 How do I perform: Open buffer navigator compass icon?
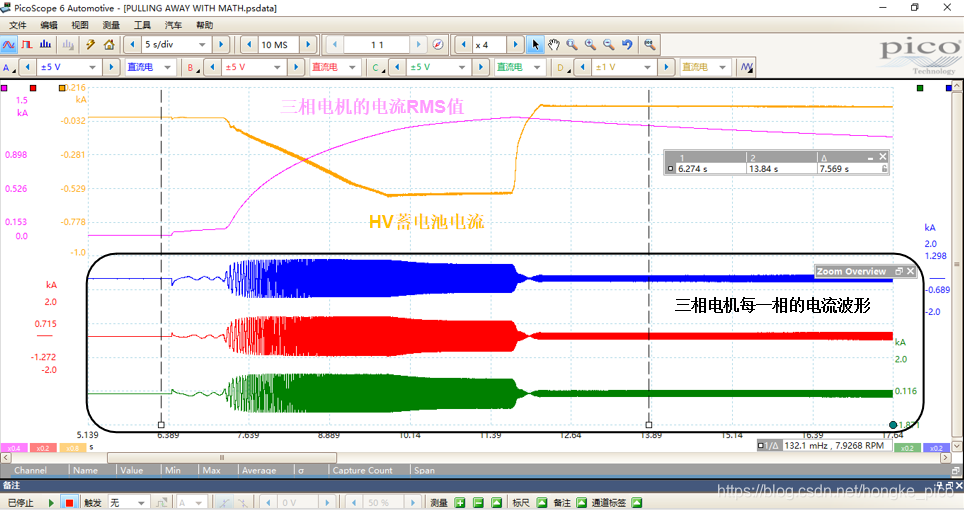pyautogui.click(x=438, y=45)
